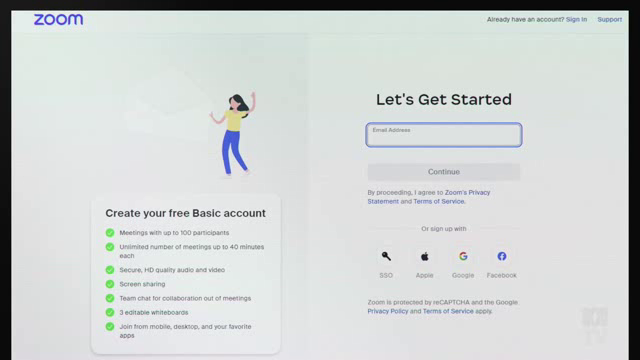Screen dimensions: 640x360
Task: Click the Continue button
Action: click(444, 172)
